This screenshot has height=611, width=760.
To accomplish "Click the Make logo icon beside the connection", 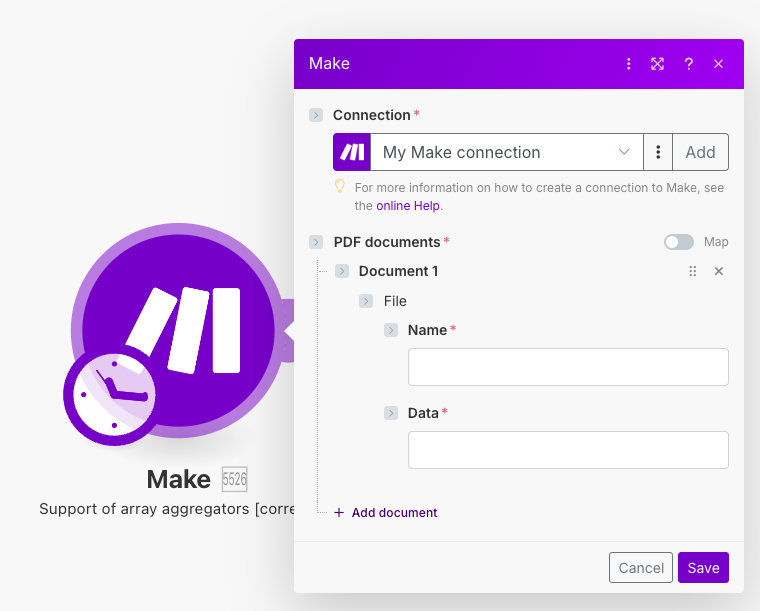I will 352,152.
